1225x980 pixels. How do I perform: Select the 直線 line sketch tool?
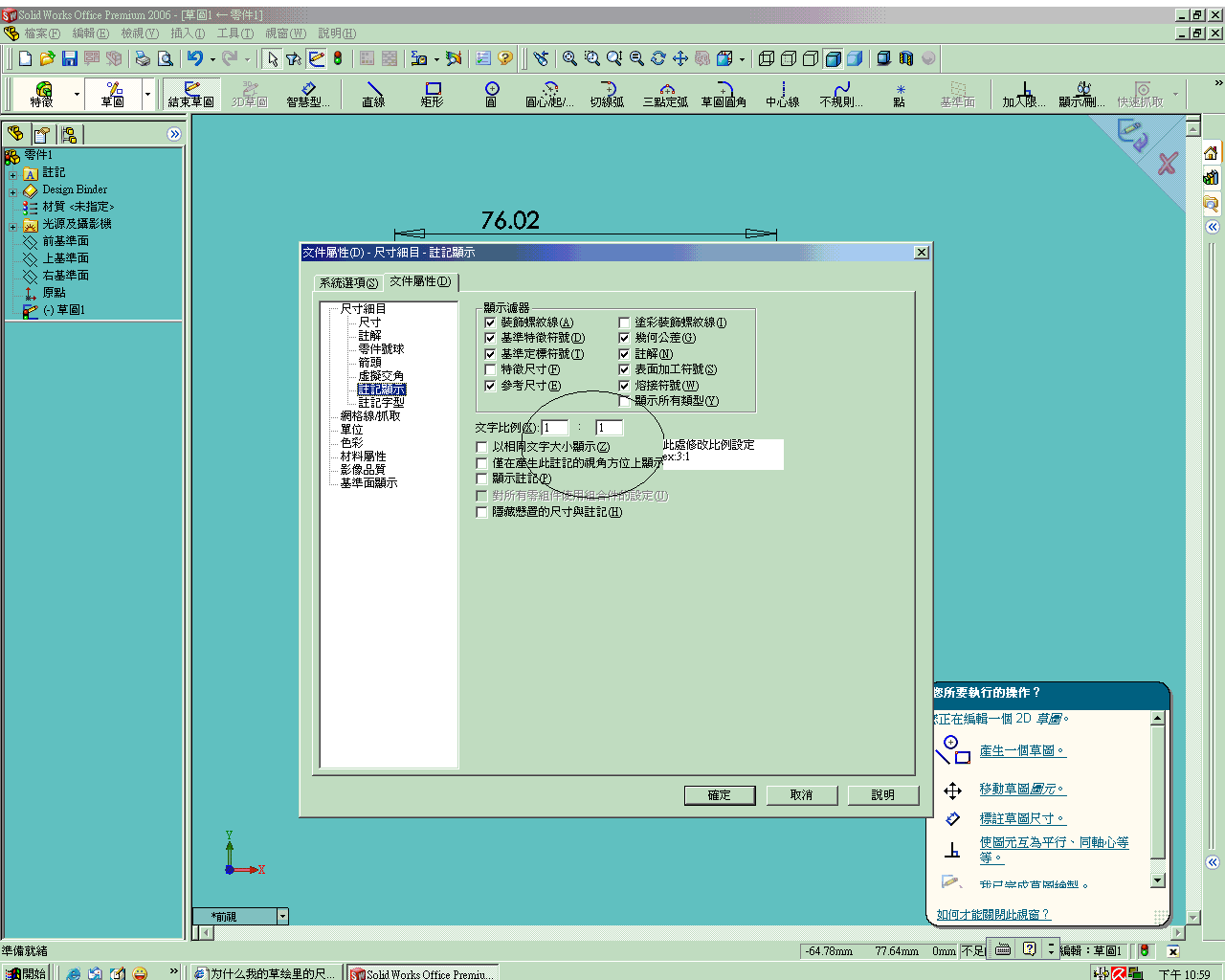(x=373, y=94)
